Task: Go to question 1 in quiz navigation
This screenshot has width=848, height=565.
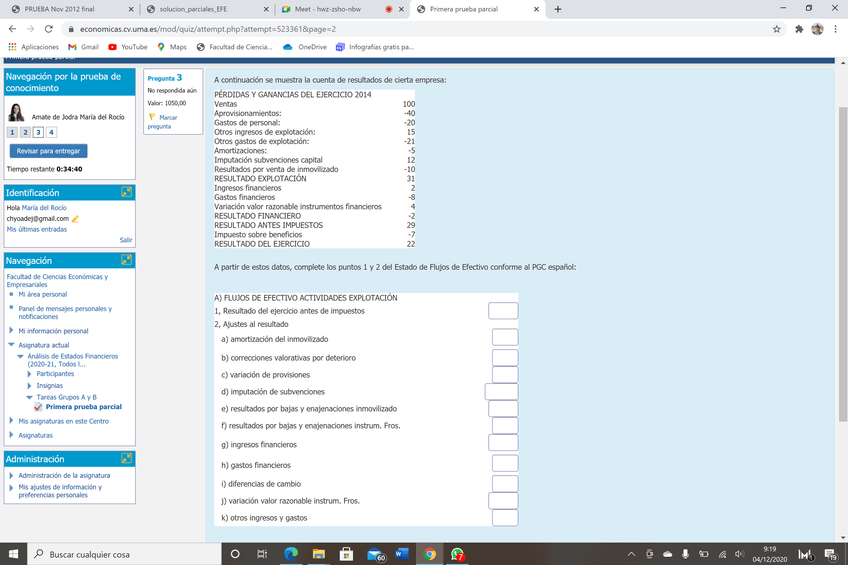Action: pos(12,132)
